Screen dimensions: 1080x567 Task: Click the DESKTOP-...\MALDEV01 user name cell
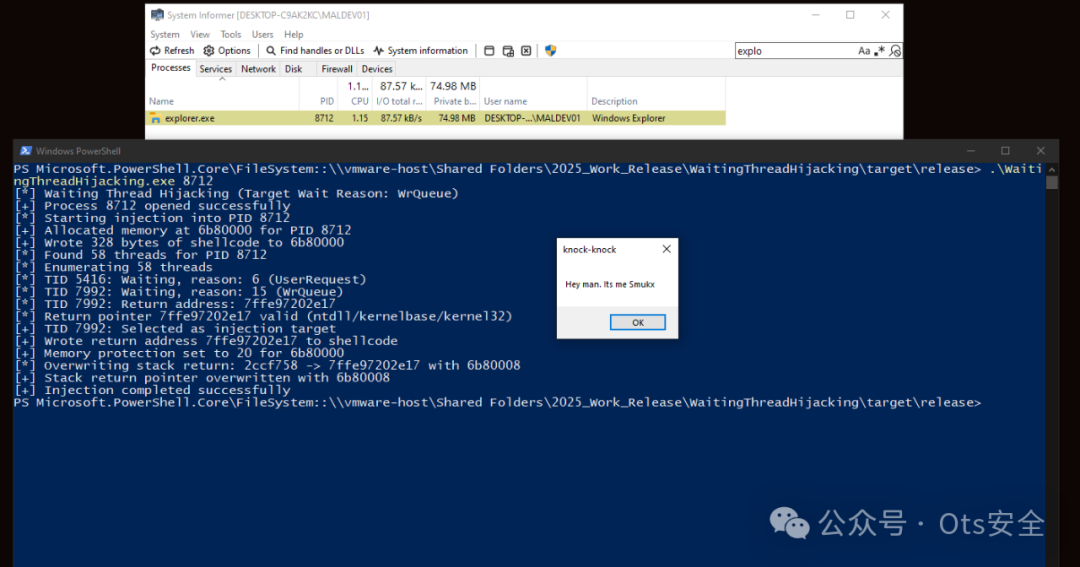point(532,118)
